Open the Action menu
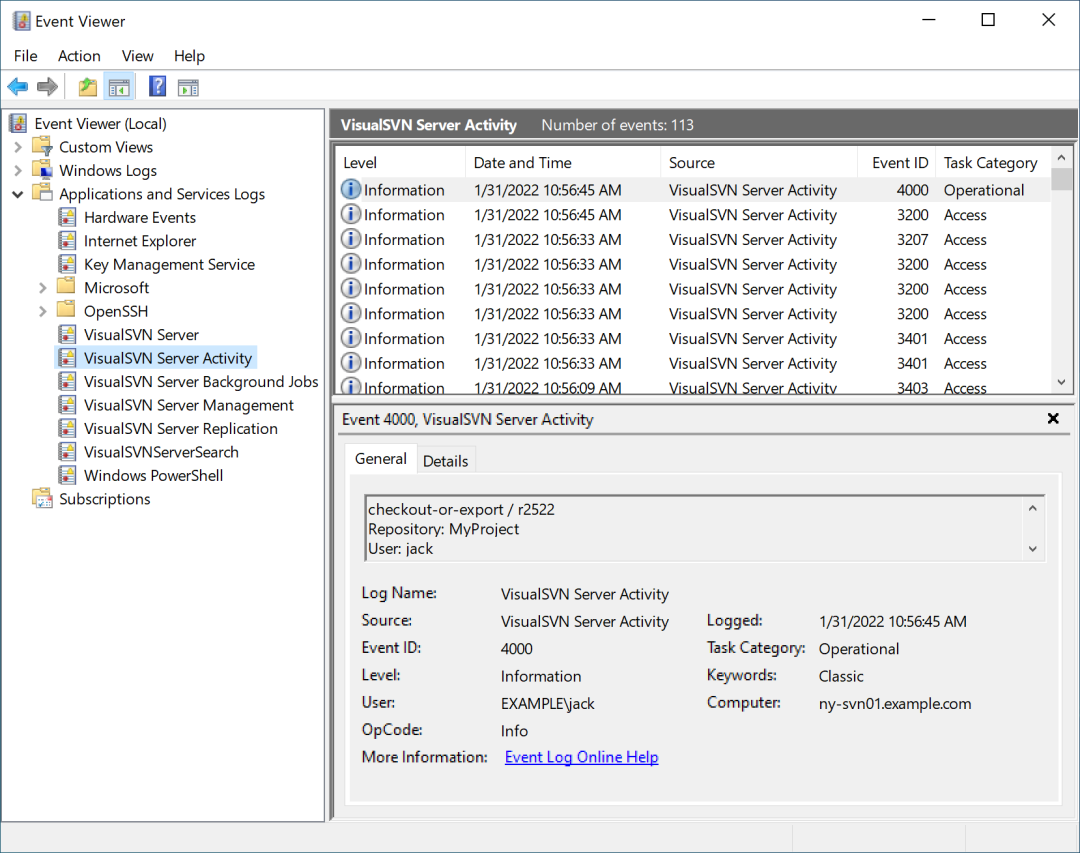Screen dimensions: 1080x853 (79, 56)
